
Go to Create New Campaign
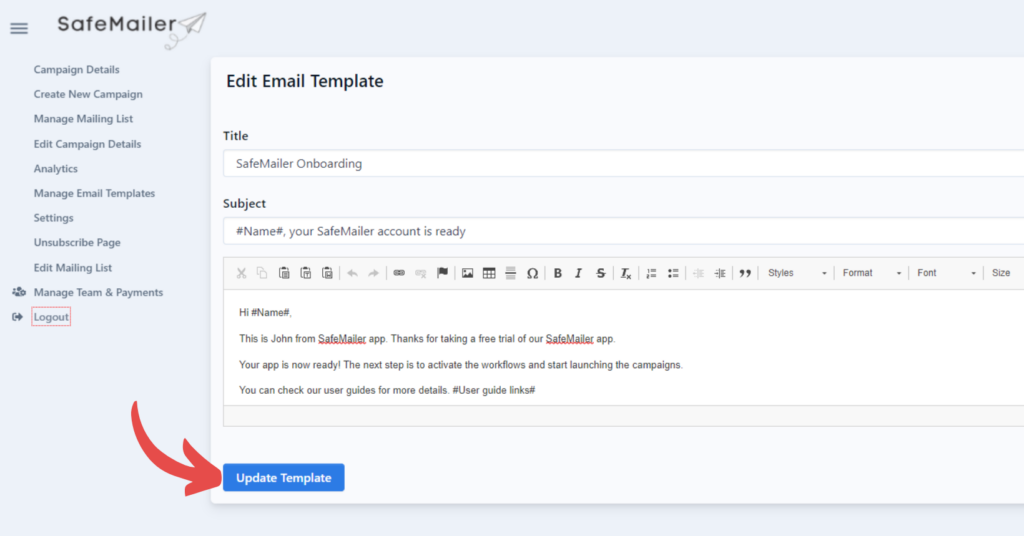click(88, 94)
